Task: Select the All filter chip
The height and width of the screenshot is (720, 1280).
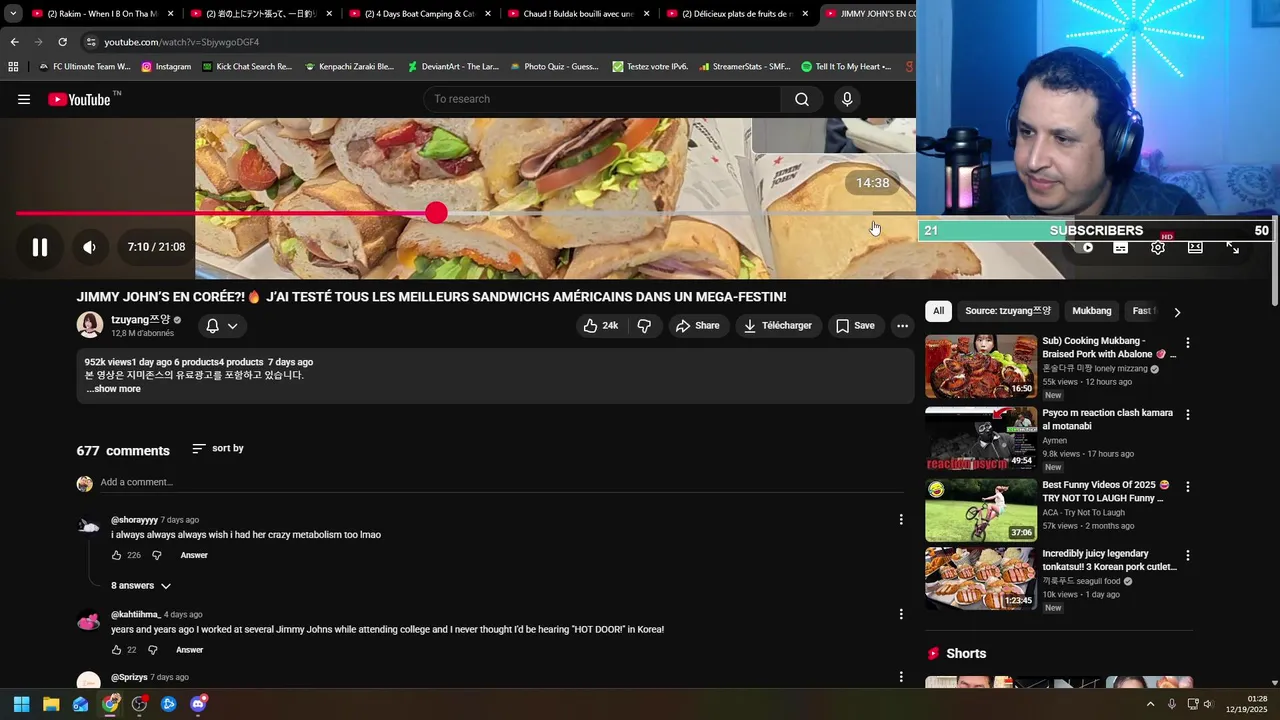Action: [938, 311]
